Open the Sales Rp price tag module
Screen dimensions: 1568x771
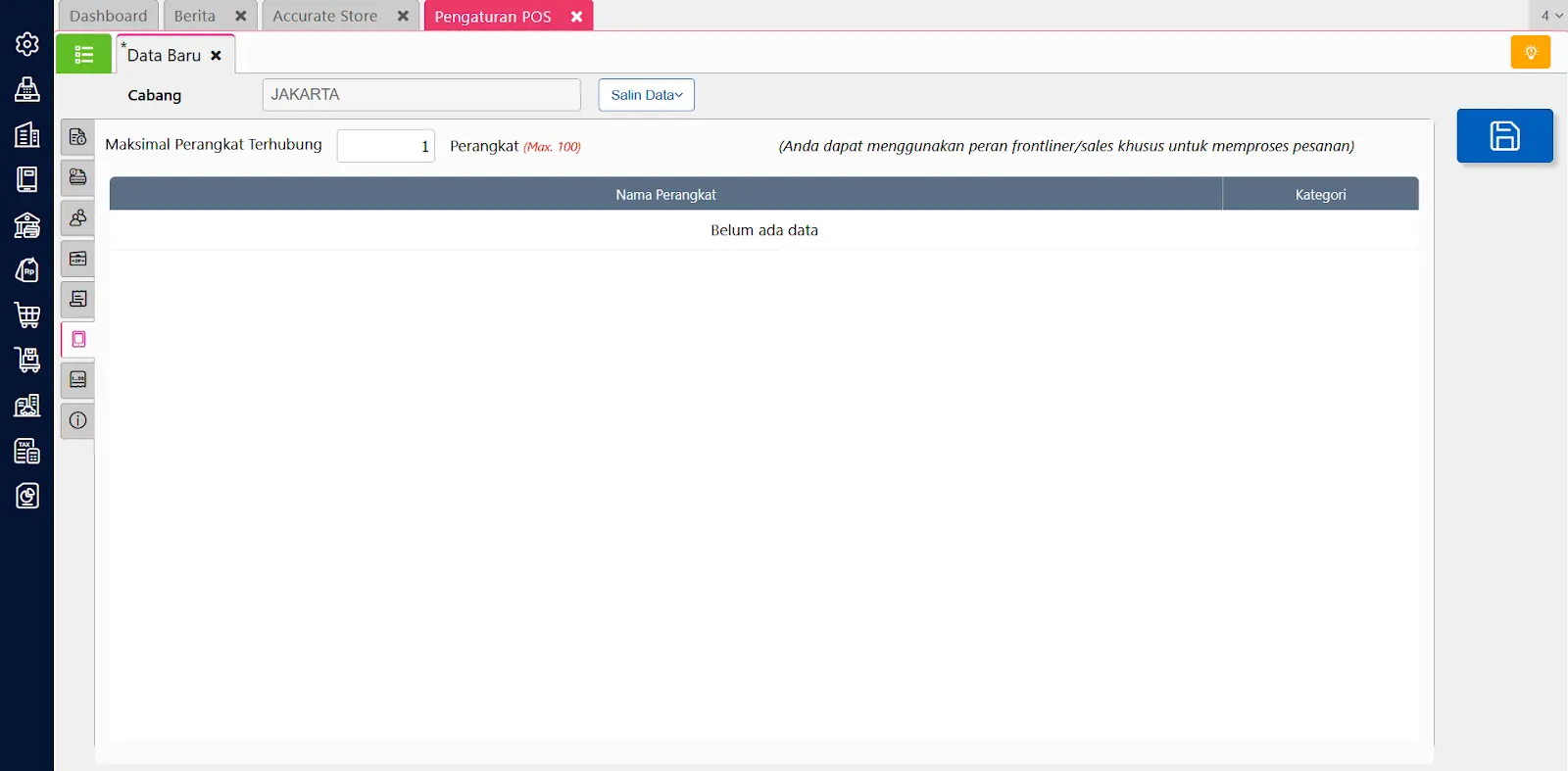pyautogui.click(x=27, y=269)
